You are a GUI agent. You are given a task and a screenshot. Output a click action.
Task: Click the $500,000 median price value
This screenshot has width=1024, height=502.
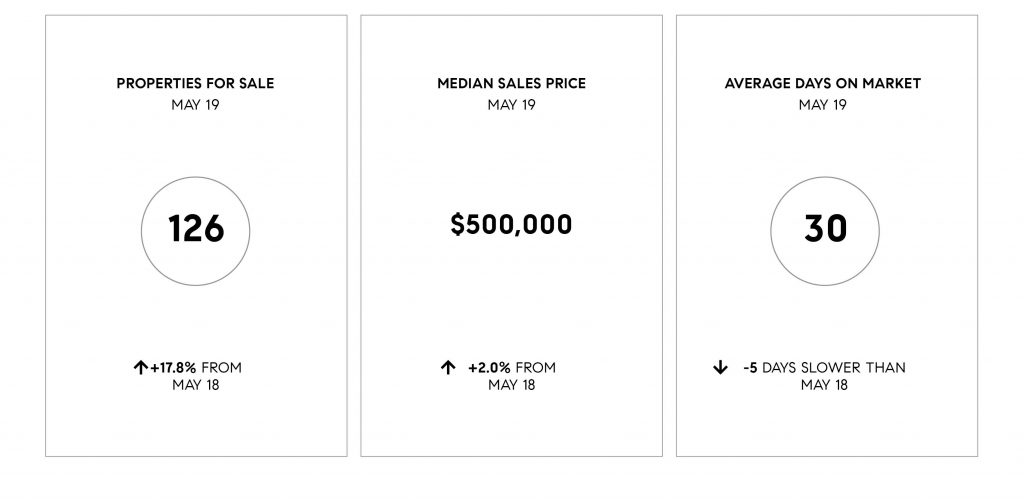511,225
